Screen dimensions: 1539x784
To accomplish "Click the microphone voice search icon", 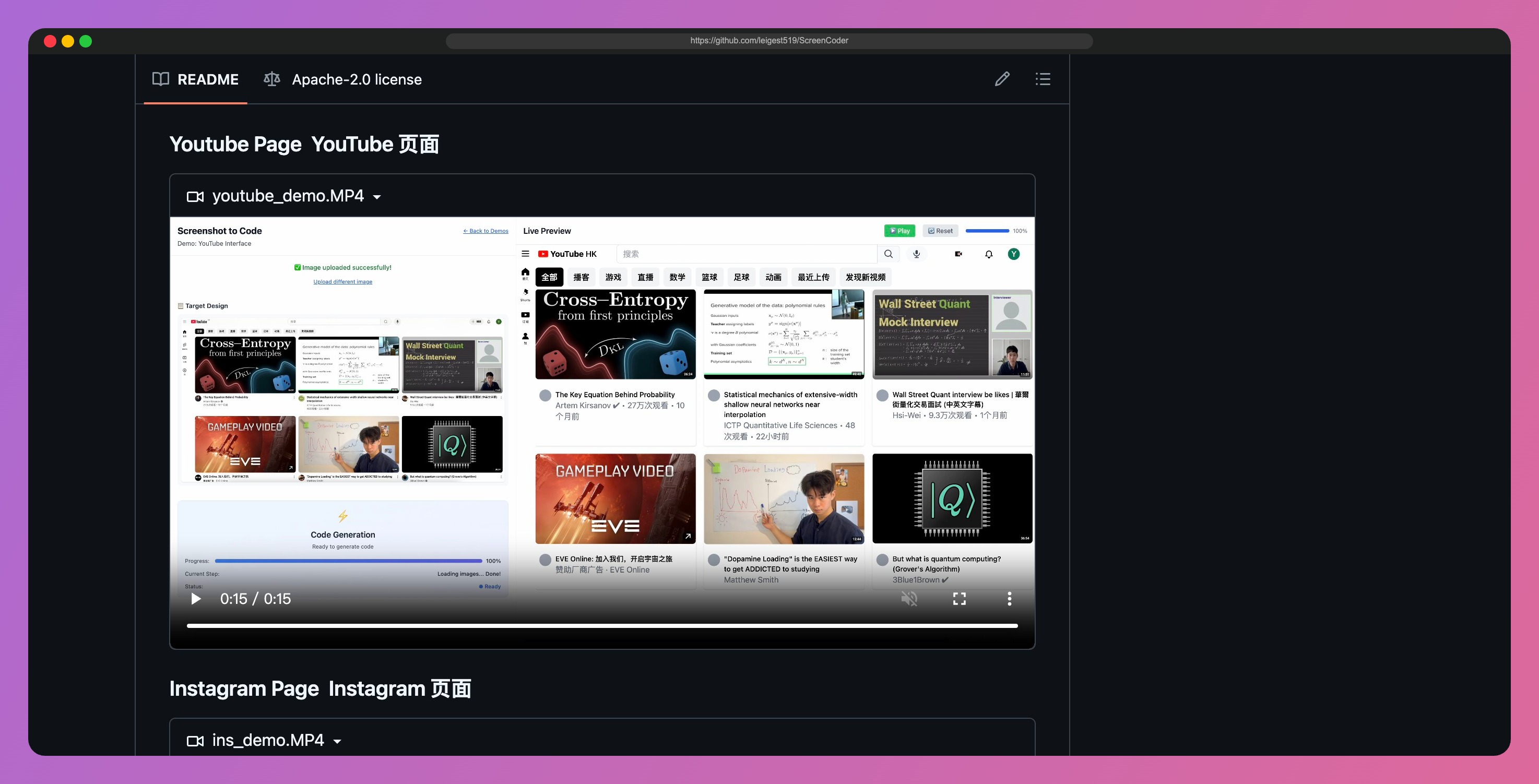I will pyautogui.click(x=917, y=254).
